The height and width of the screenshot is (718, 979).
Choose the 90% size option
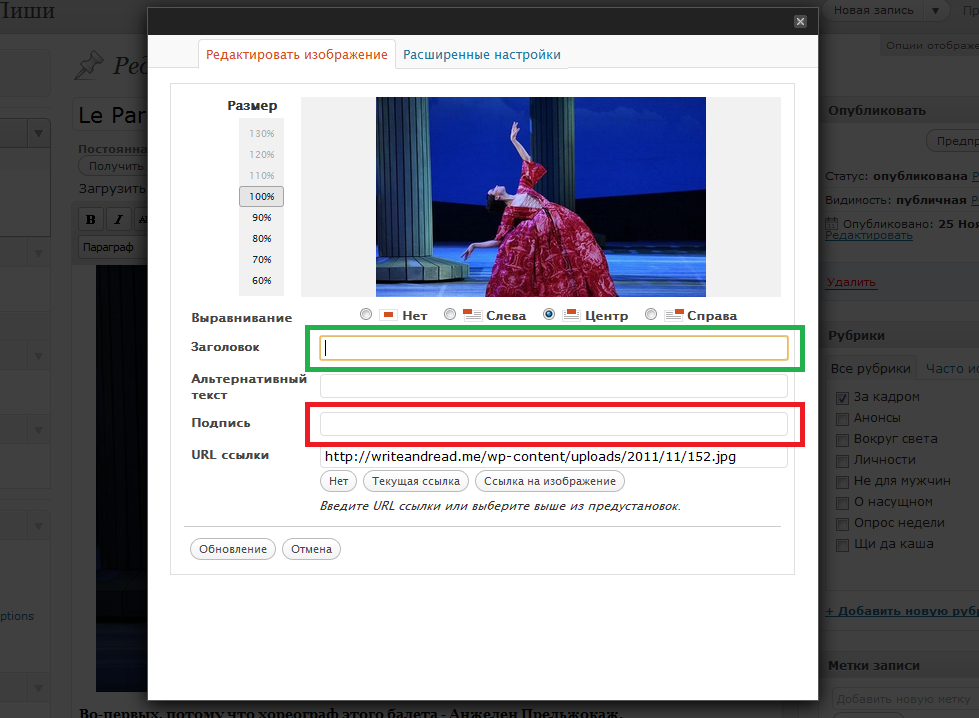click(262, 218)
